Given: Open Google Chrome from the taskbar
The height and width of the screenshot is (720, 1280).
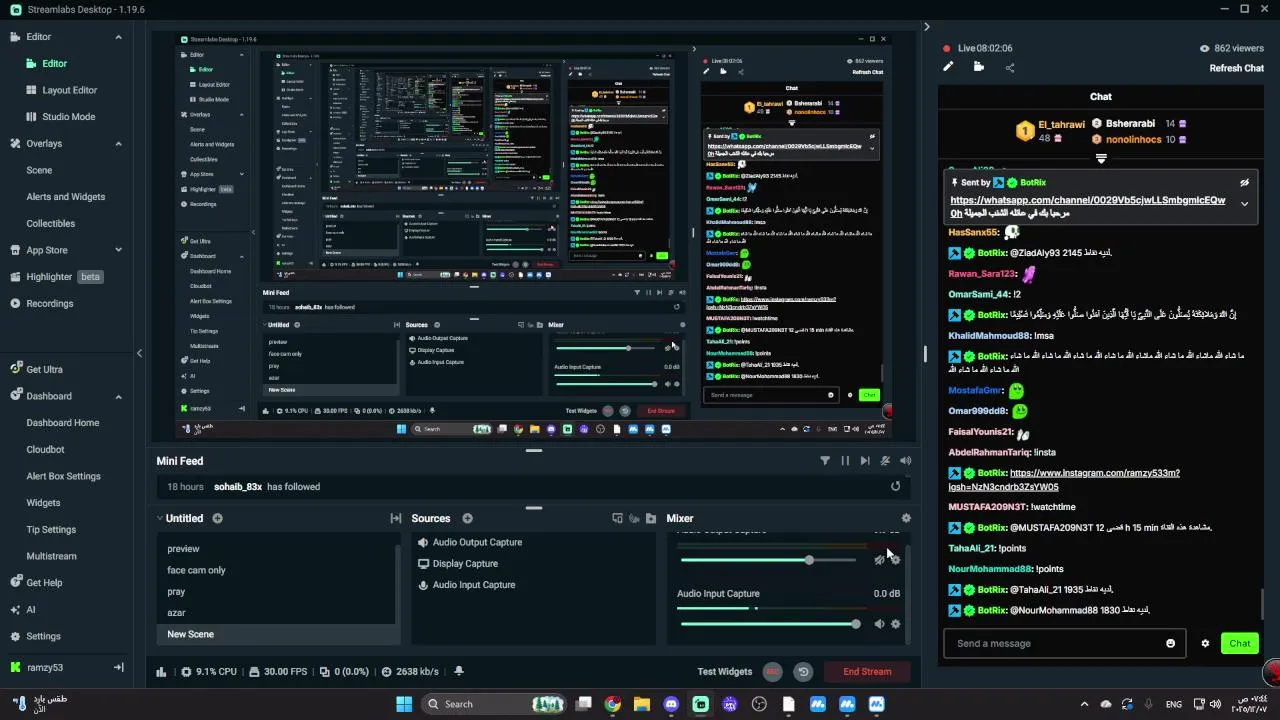Looking at the screenshot, I should click(x=612, y=704).
